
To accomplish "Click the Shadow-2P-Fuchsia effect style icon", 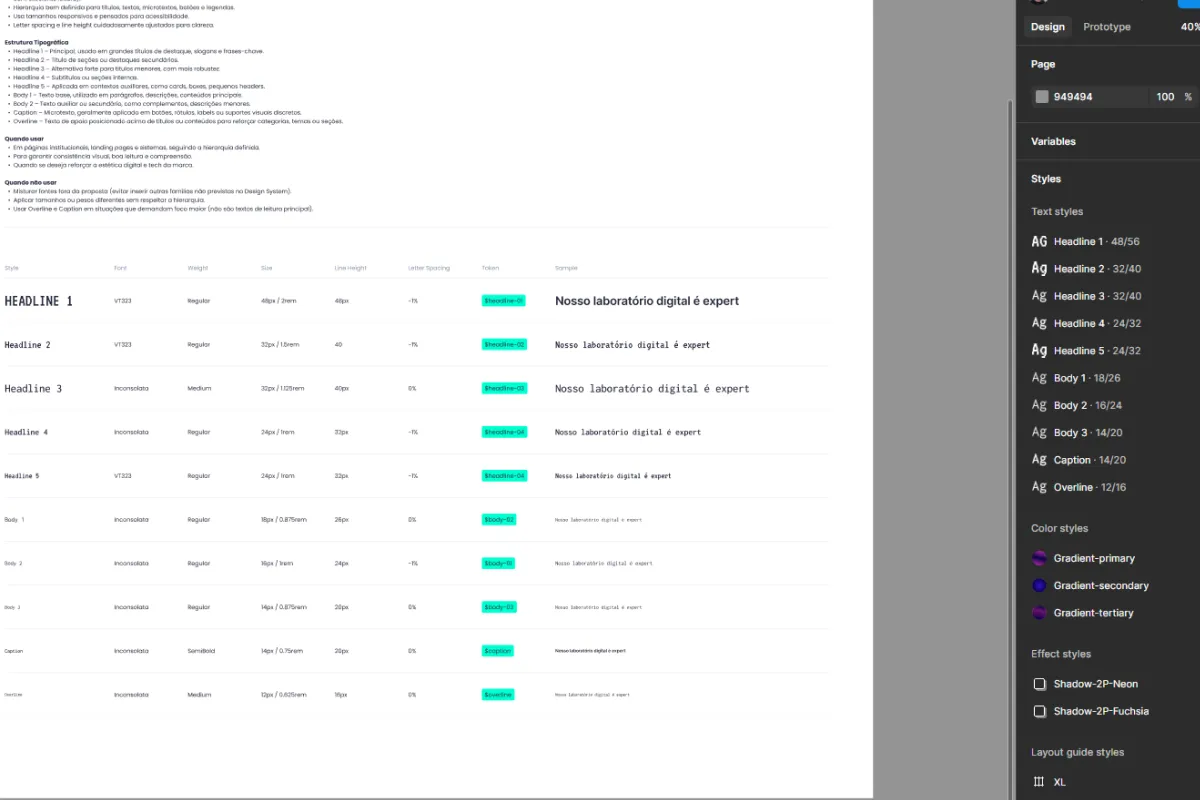I will 1040,711.
